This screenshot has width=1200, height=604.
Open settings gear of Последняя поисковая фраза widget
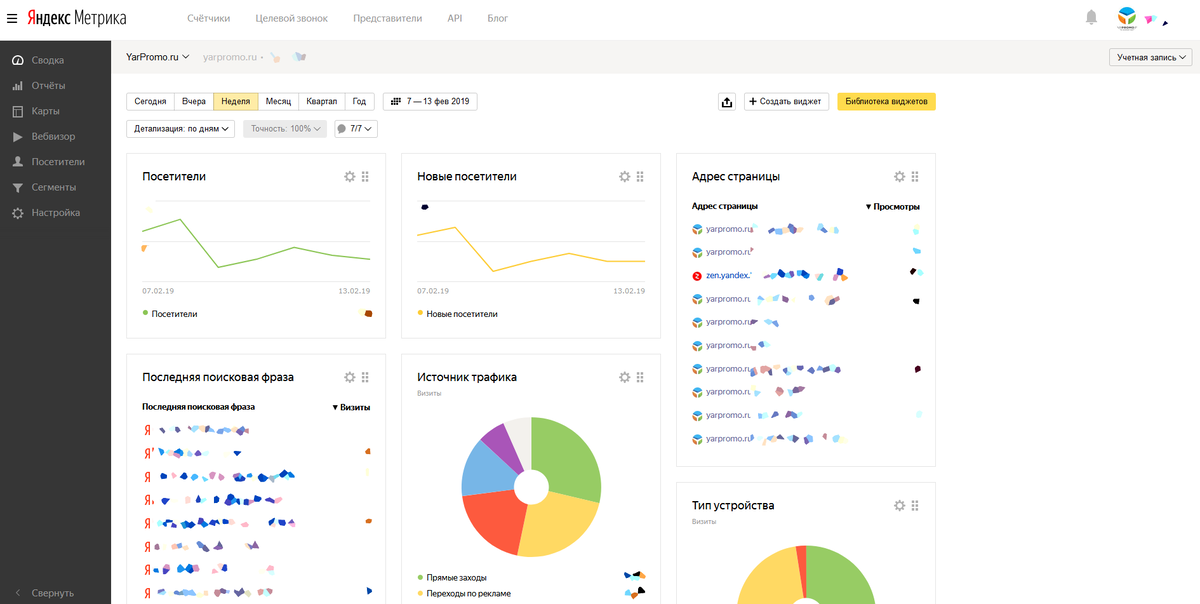[349, 377]
